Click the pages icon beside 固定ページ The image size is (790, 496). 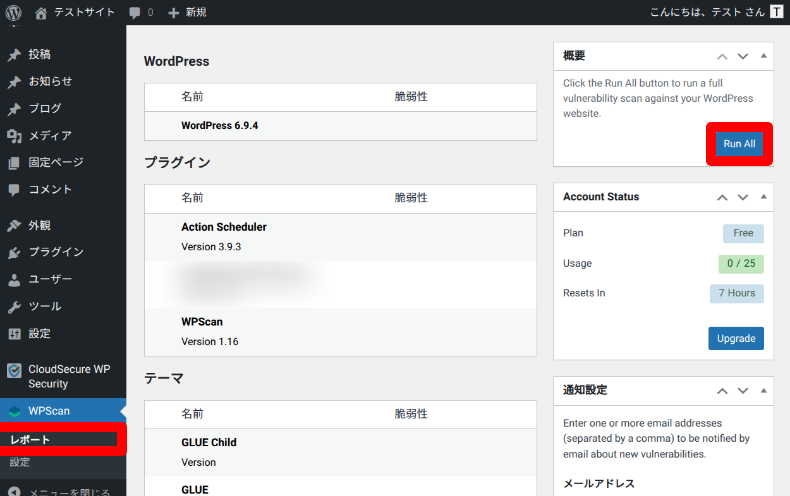coord(14,163)
